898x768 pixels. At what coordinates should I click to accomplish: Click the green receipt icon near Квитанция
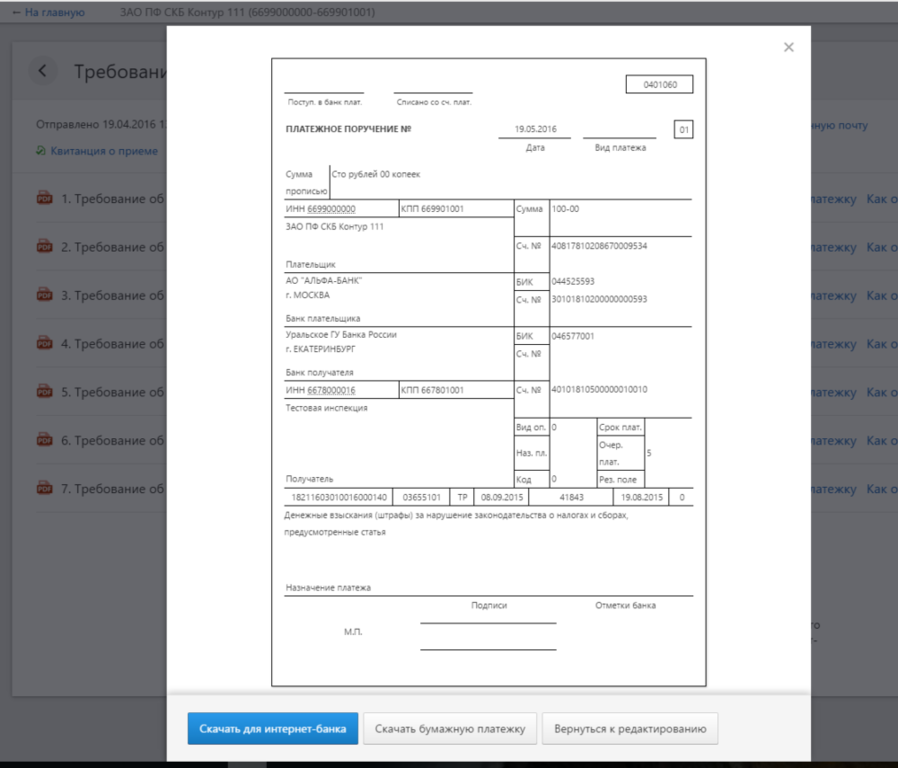click(41, 151)
